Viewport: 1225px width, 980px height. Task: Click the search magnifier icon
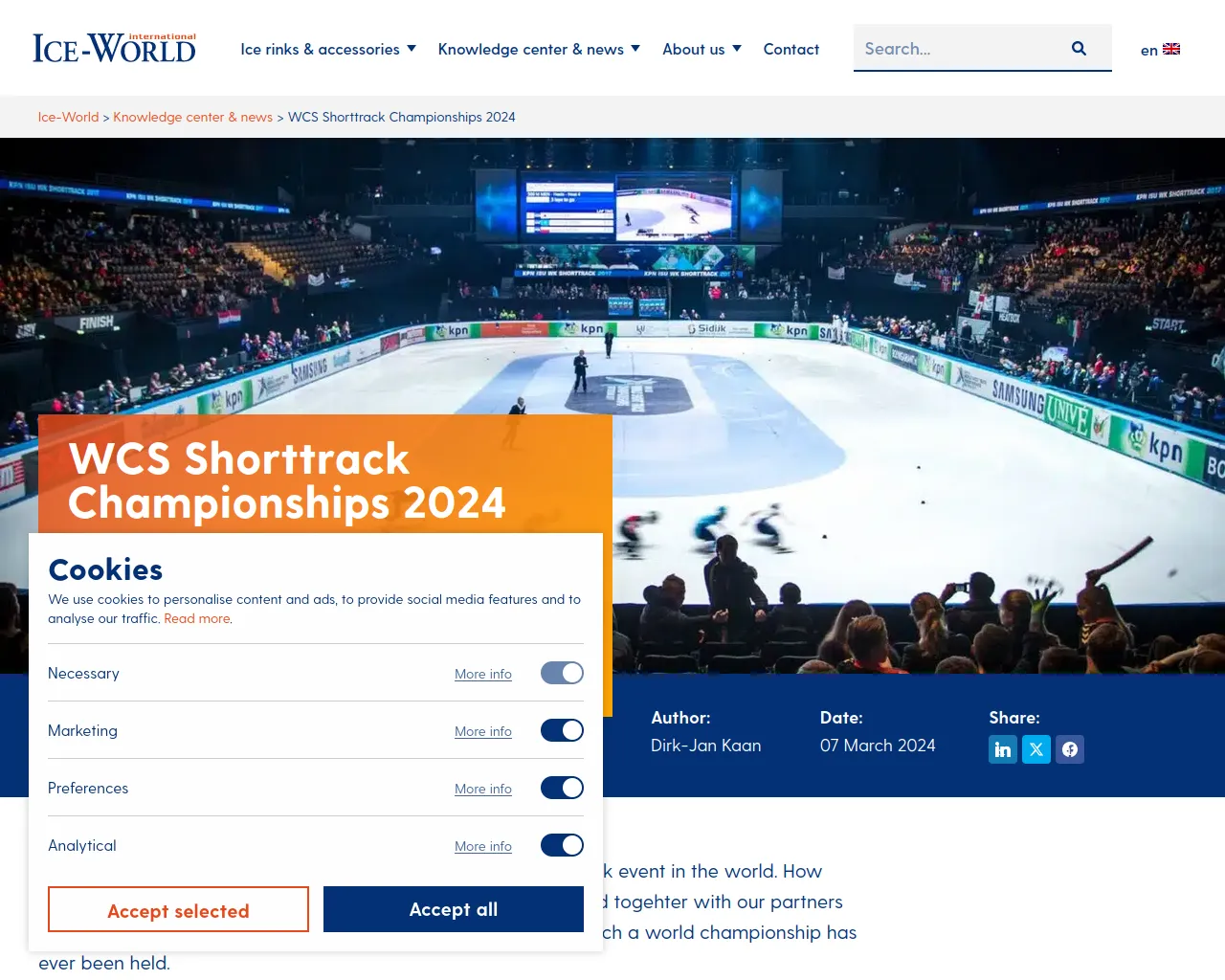click(x=1079, y=48)
